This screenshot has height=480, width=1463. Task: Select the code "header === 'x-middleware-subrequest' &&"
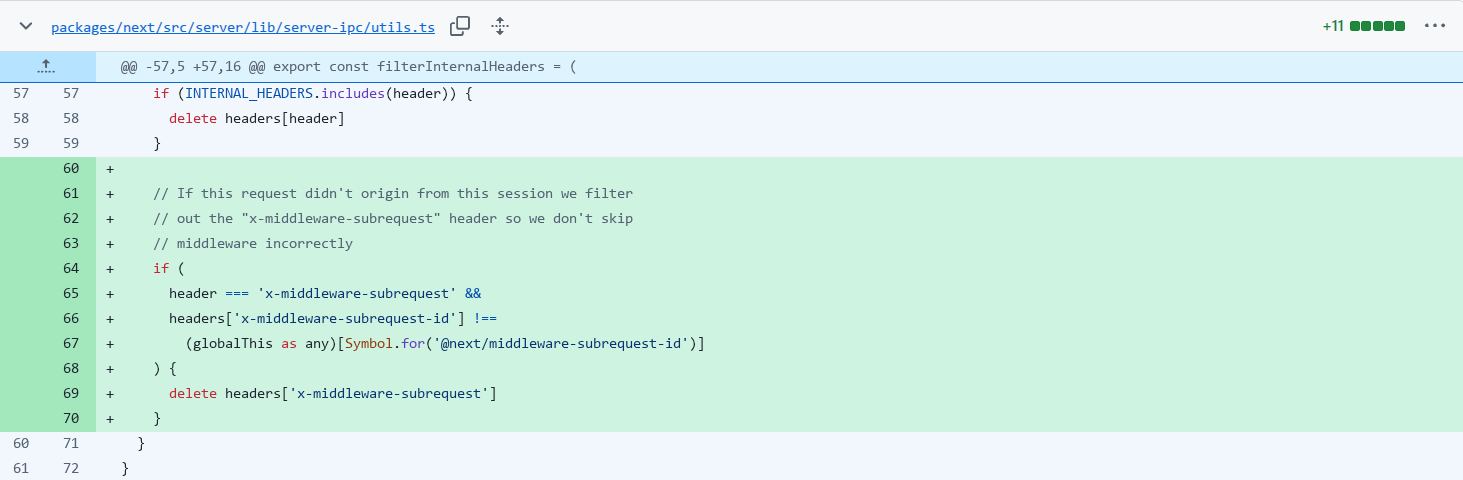tap(325, 293)
